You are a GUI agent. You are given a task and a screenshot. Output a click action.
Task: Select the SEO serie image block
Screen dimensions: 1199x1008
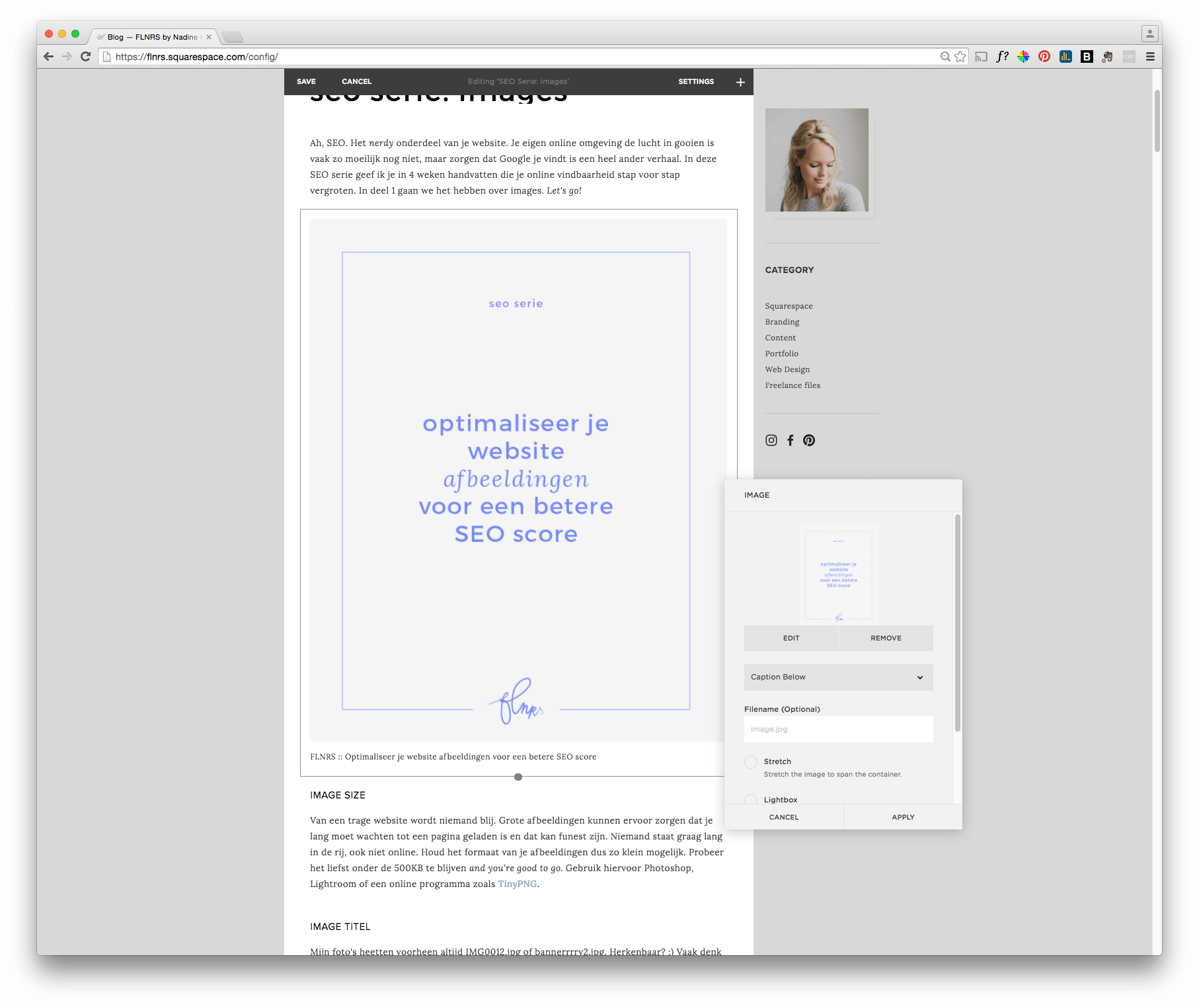click(x=518, y=480)
